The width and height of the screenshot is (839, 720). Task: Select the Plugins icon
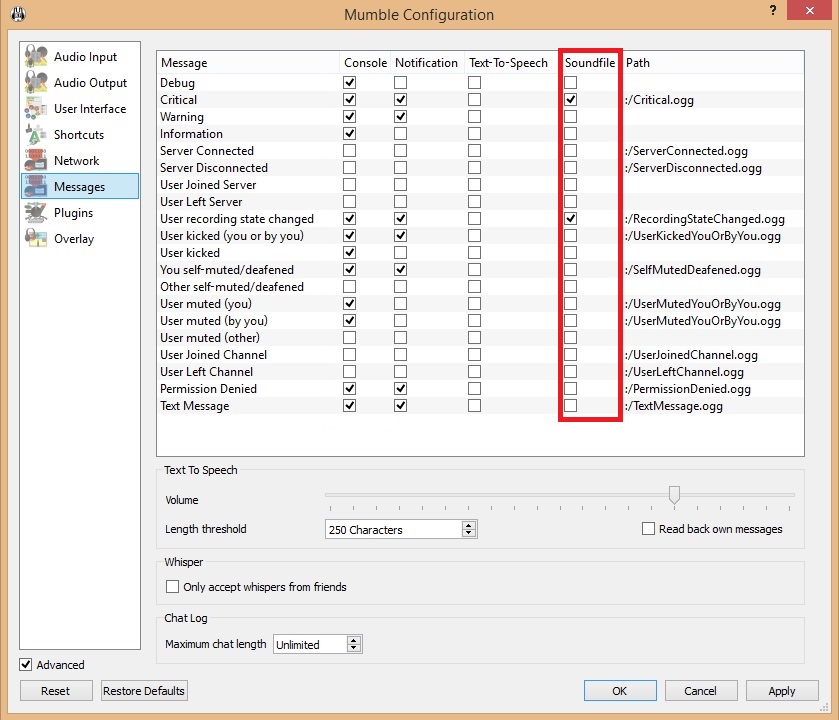click(36, 213)
